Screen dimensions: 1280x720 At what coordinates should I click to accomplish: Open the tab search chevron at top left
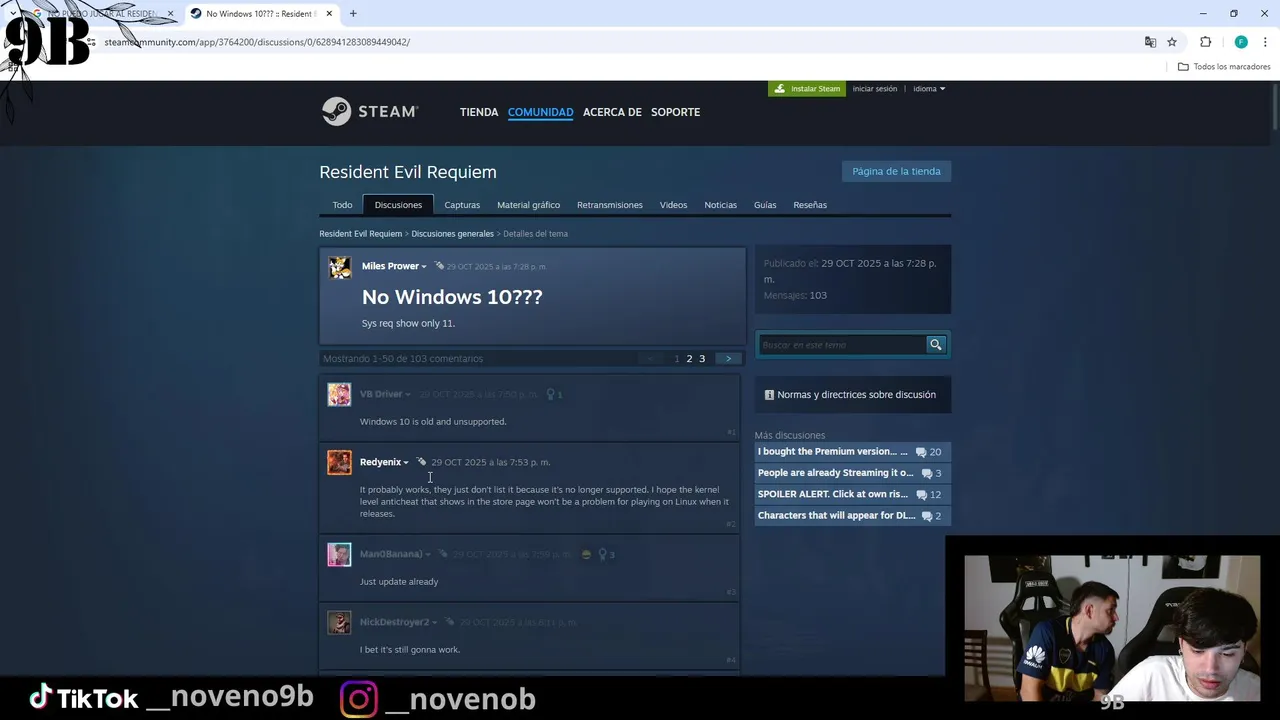coord(12,14)
